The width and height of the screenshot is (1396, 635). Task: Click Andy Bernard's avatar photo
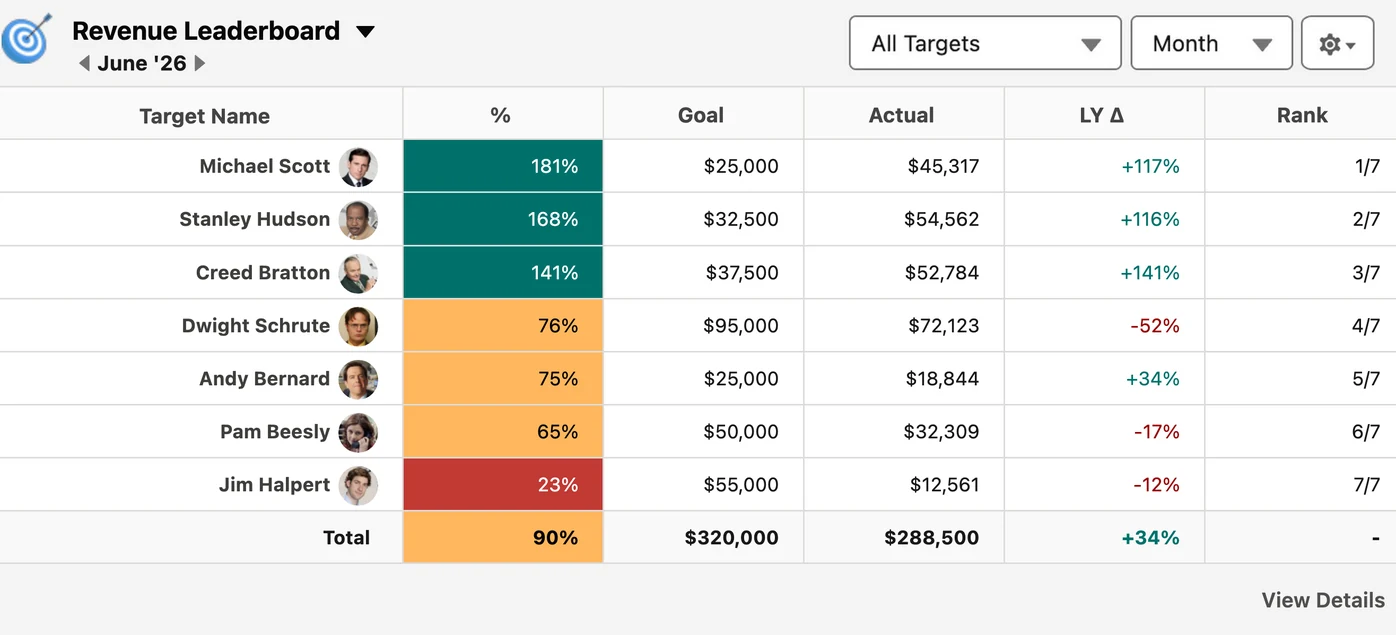tap(358, 379)
